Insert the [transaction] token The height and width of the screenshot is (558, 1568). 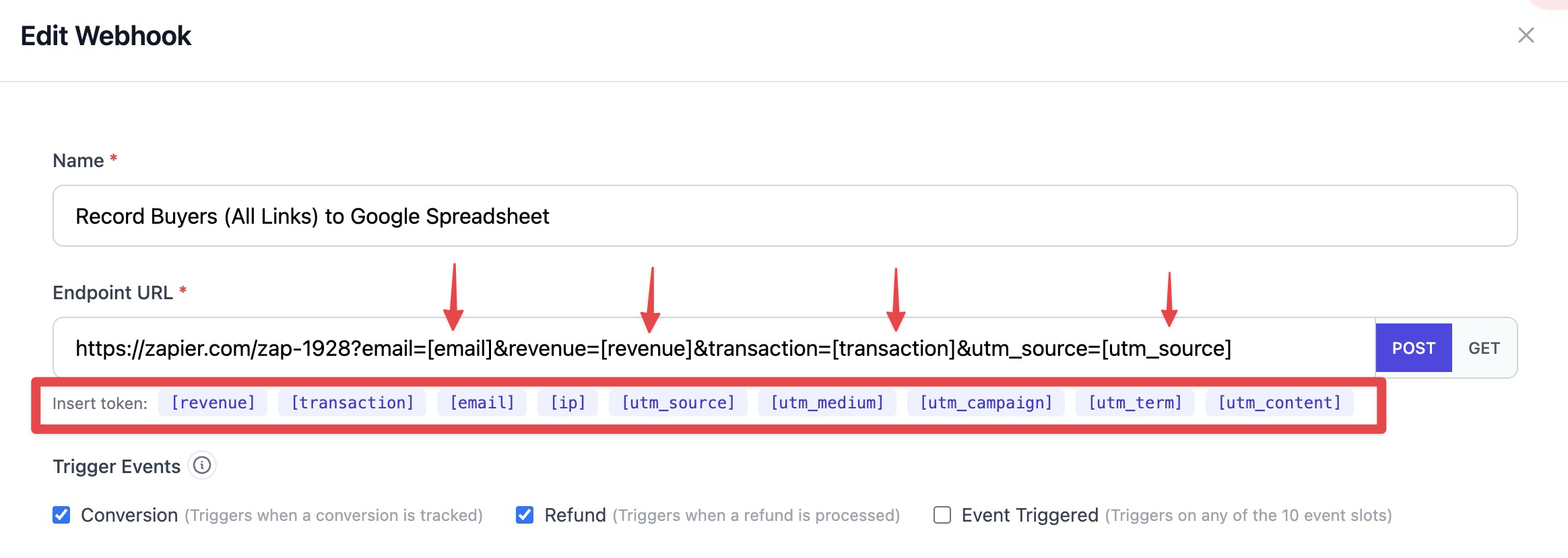(x=352, y=403)
